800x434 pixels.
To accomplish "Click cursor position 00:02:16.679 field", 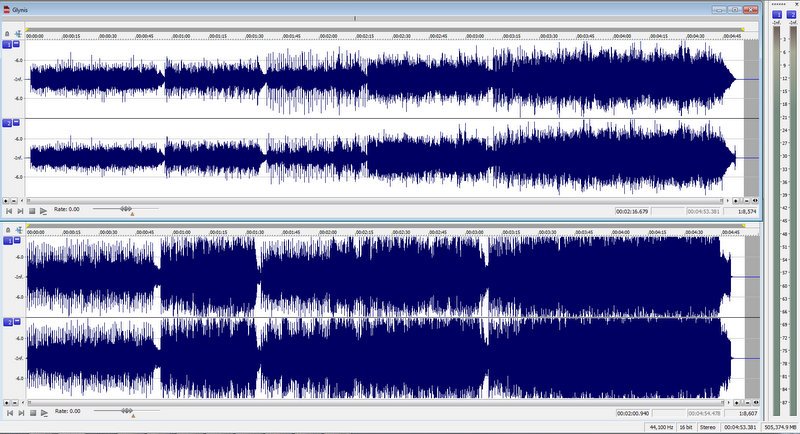I will coord(632,211).
